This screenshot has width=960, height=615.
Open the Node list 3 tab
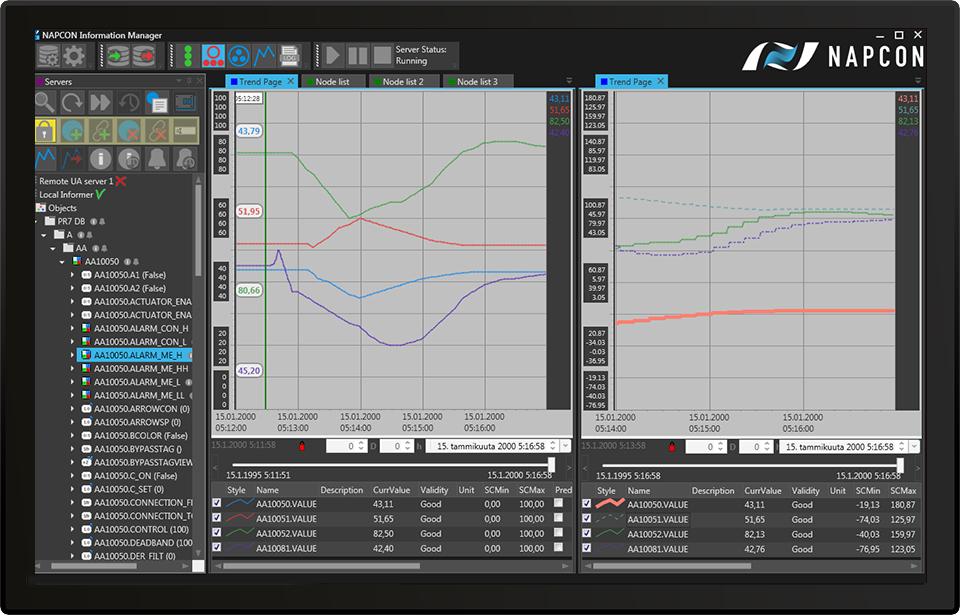click(x=476, y=81)
